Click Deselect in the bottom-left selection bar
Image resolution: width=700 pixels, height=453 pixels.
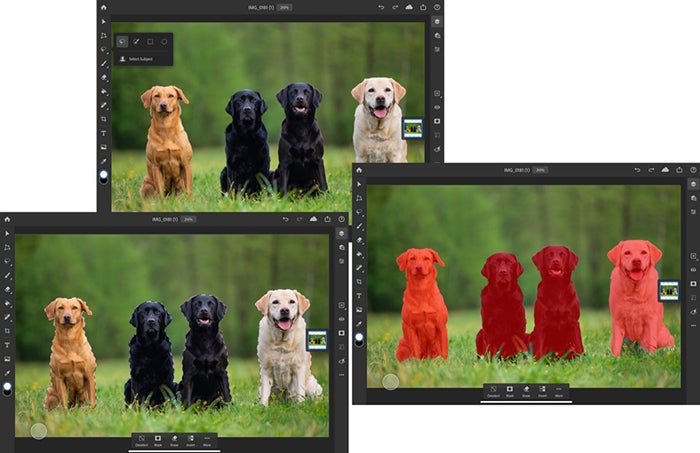142,441
